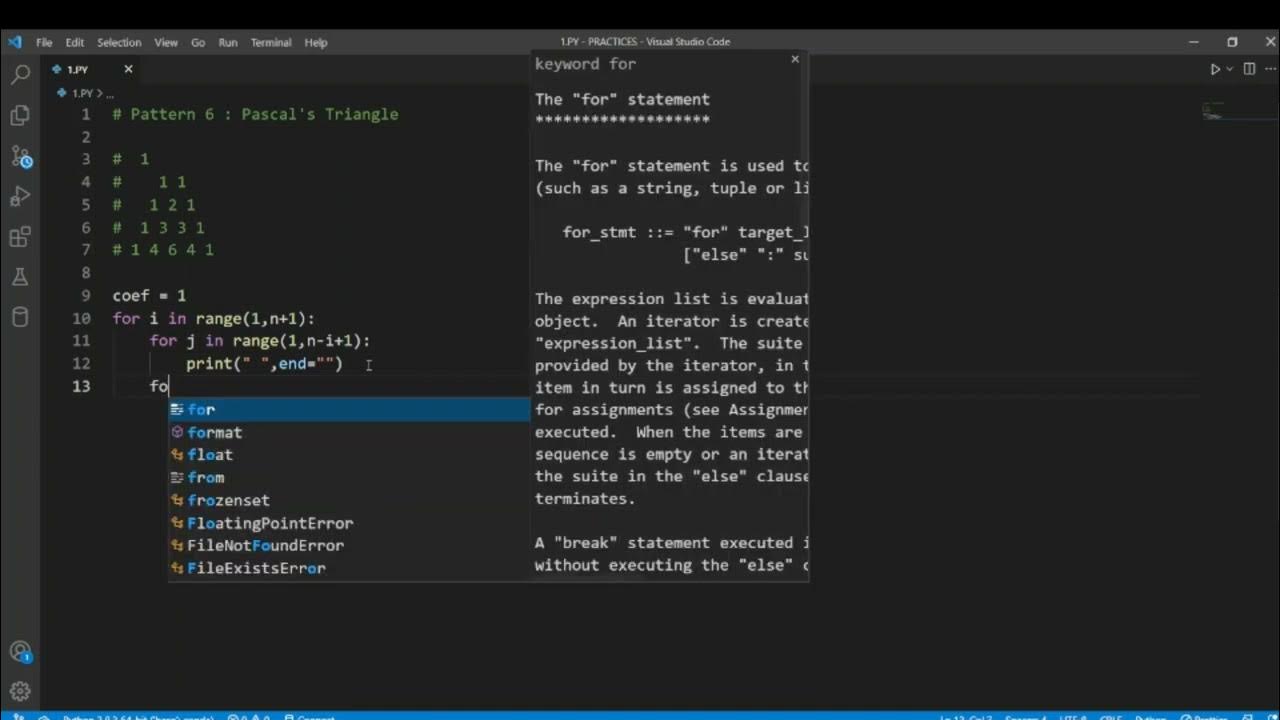Click the keyword icon beside 'from' suggestion
The image size is (1280, 720).
point(177,478)
